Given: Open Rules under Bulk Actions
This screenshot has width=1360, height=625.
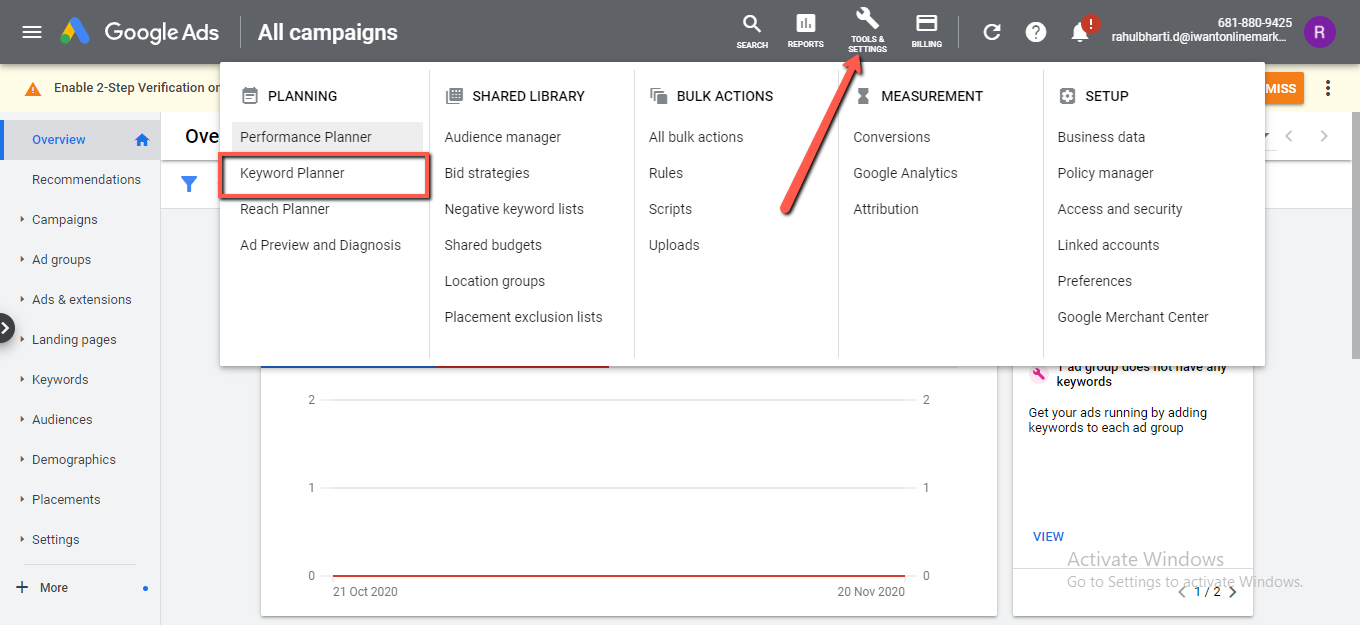Looking at the screenshot, I should click(x=666, y=173).
